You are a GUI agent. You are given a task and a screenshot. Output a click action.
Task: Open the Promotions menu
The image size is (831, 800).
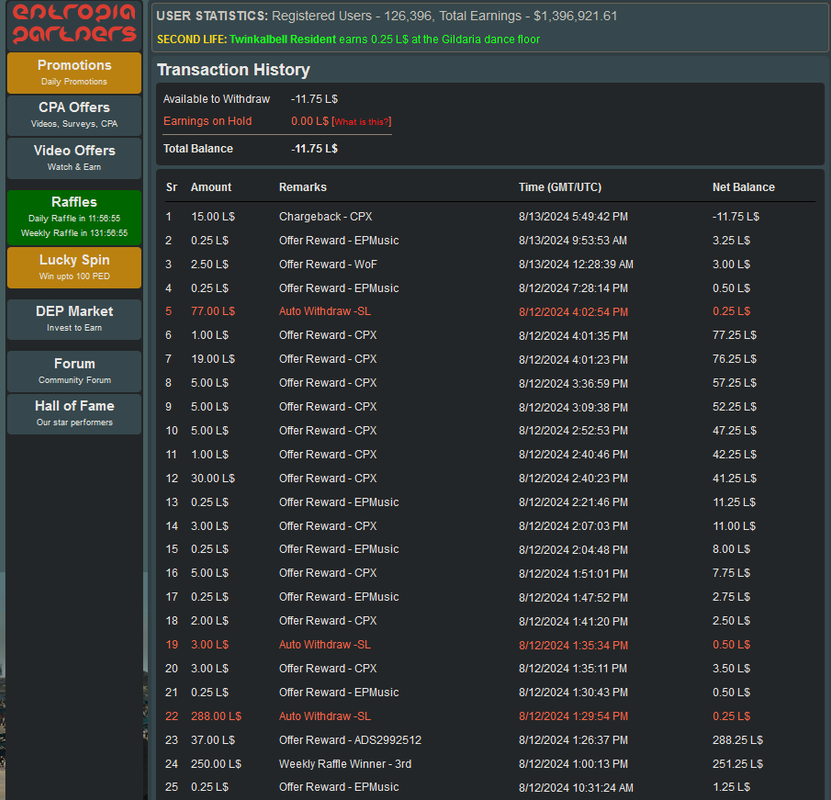pyautogui.click(x=74, y=73)
